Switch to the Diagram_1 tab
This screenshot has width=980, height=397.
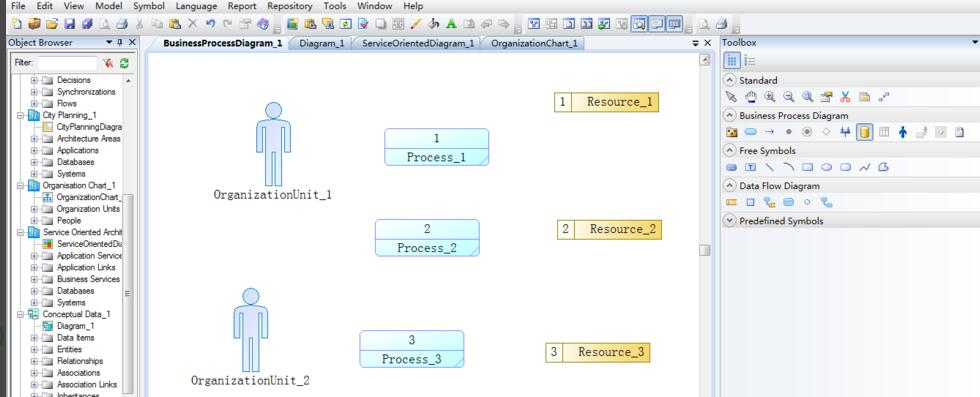[x=322, y=43]
